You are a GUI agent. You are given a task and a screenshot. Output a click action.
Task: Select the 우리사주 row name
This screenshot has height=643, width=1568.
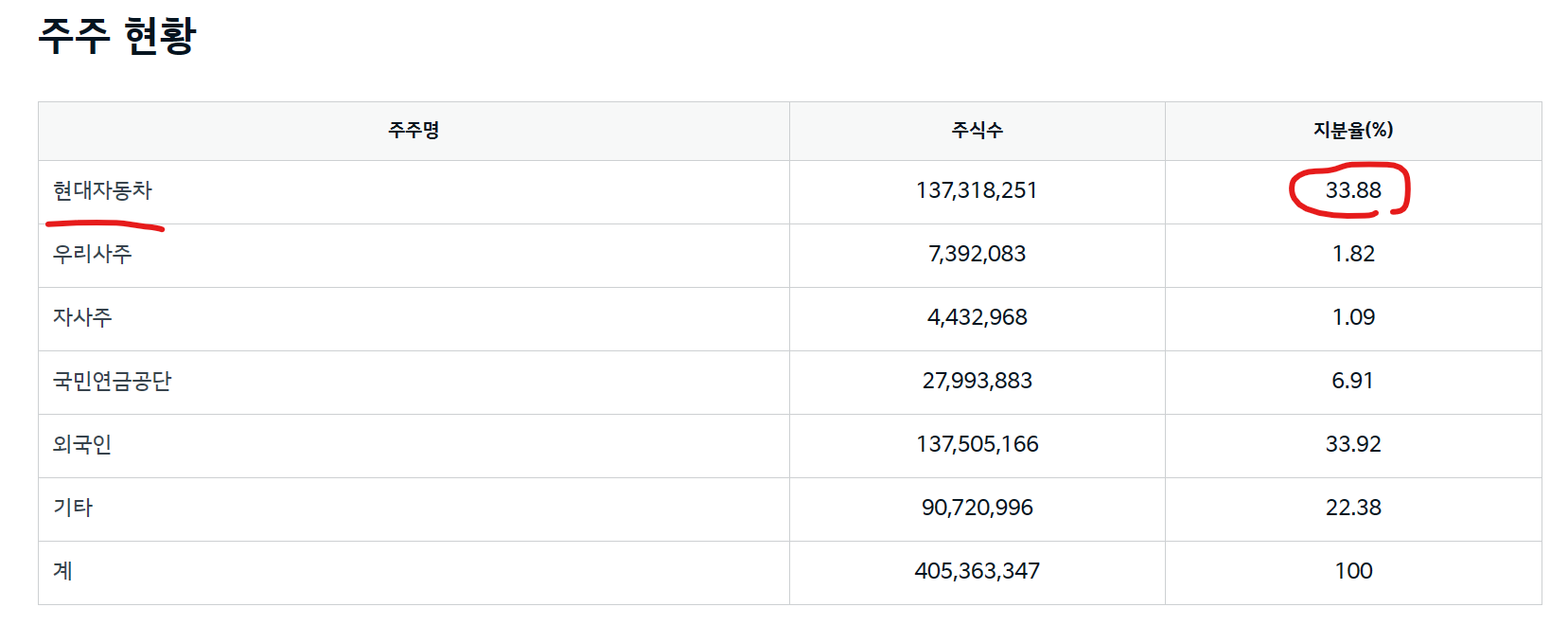tap(92, 255)
